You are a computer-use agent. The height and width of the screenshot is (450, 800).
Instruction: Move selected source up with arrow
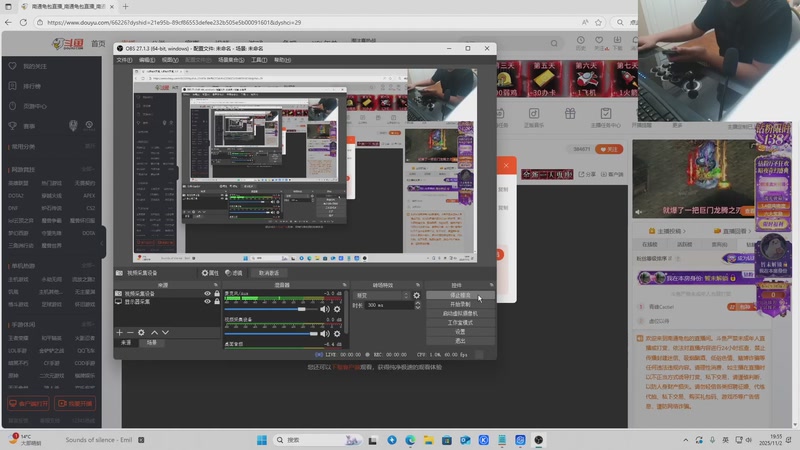155,333
